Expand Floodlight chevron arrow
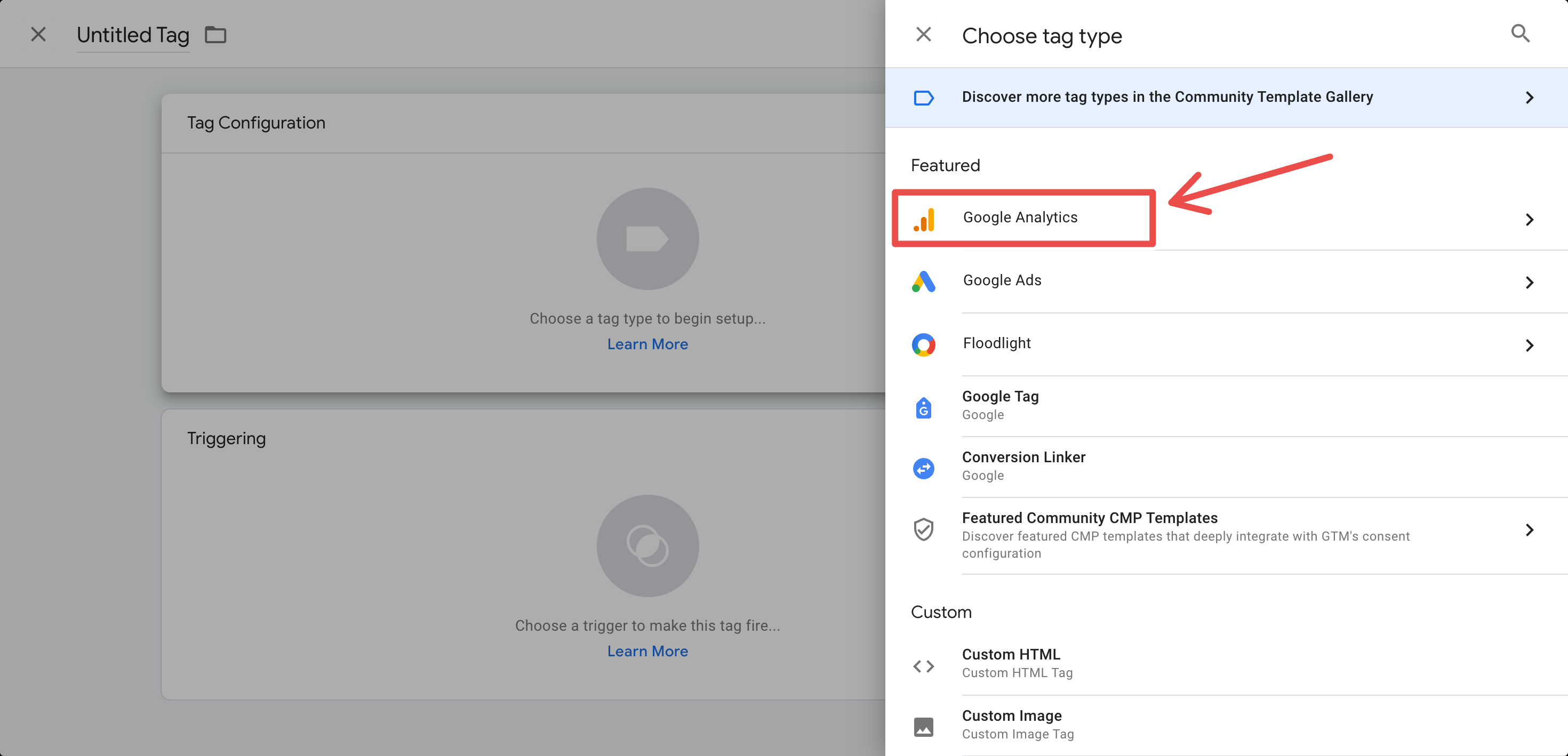Image resolution: width=1568 pixels, height=756 pixels. [1530, 345]
